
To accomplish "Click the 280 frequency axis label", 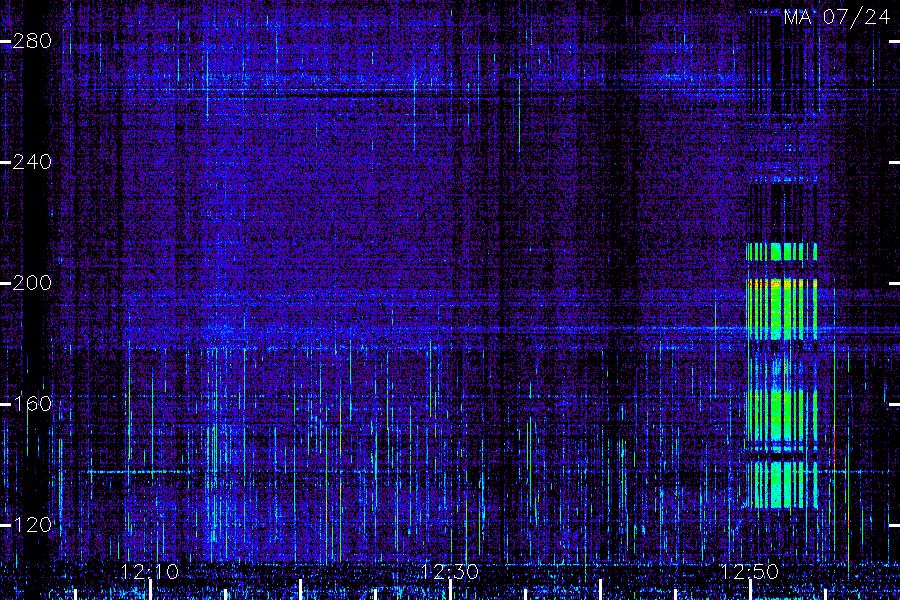I will [32, 41].
